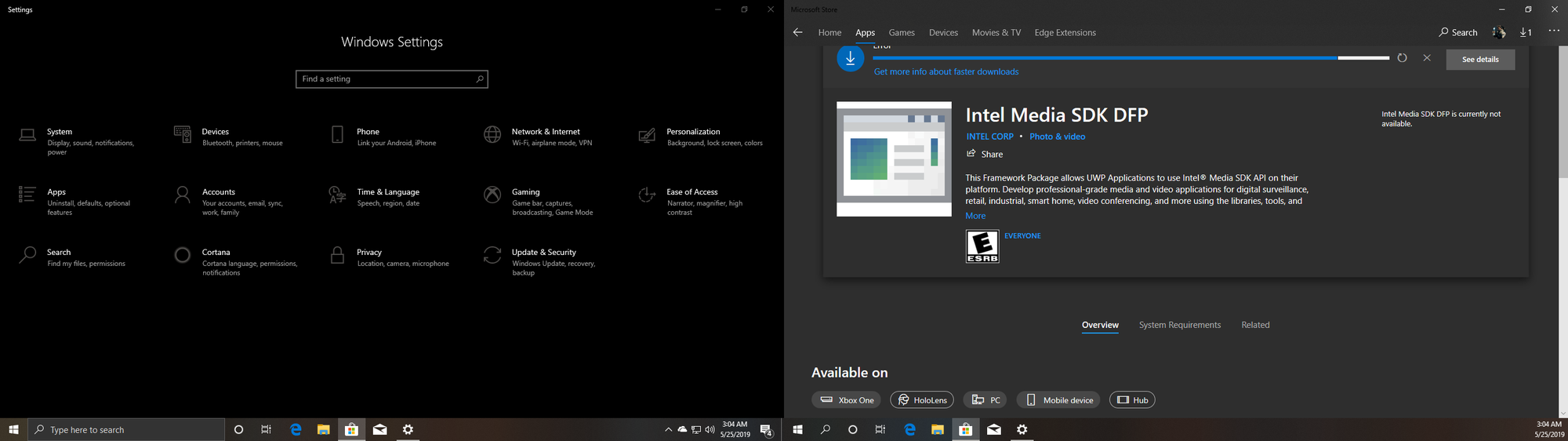
Task: Click the EVERYONE rating link
Action: [1022, 235]
